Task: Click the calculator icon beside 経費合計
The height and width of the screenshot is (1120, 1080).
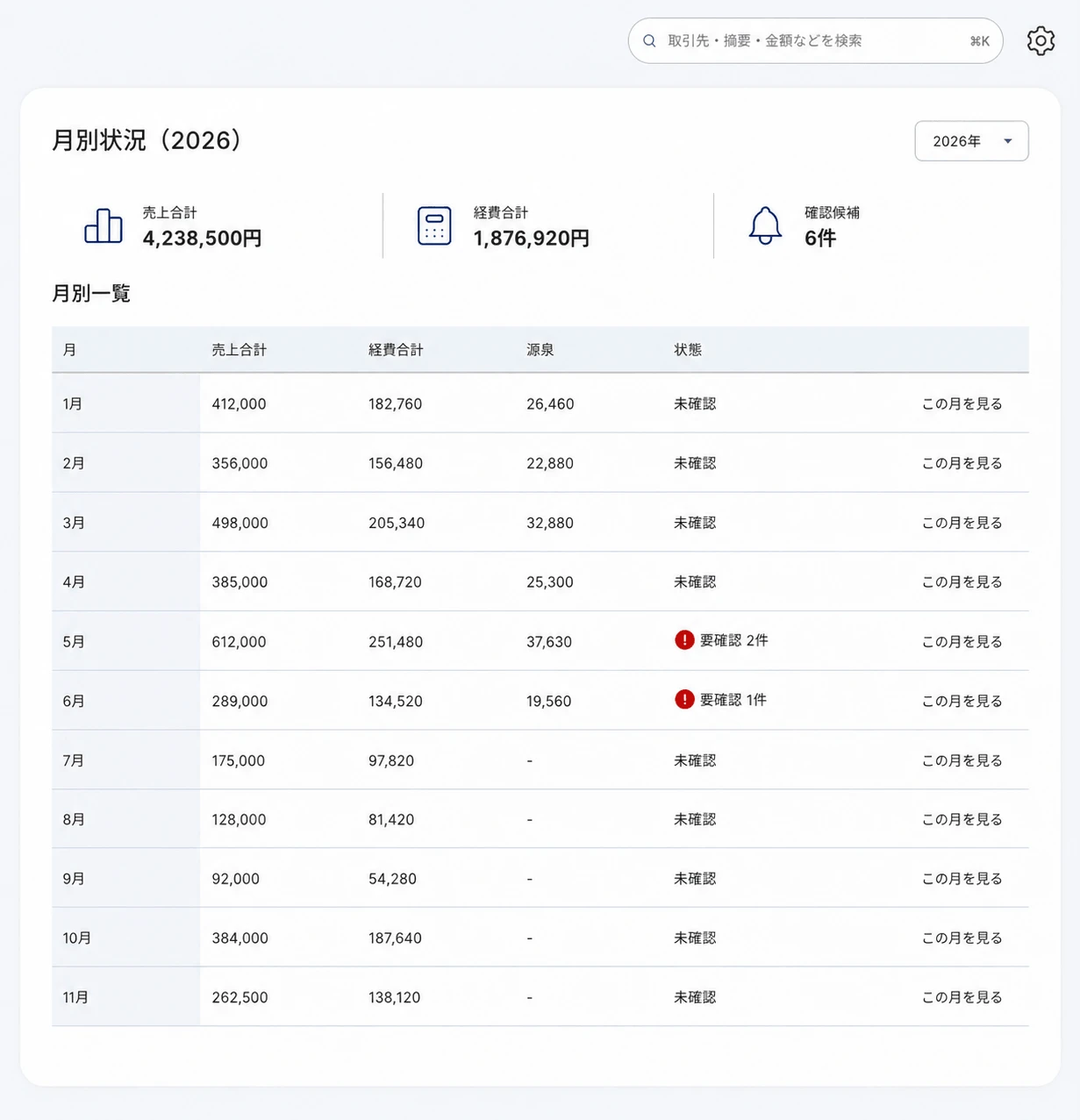Action: point(434,226)
